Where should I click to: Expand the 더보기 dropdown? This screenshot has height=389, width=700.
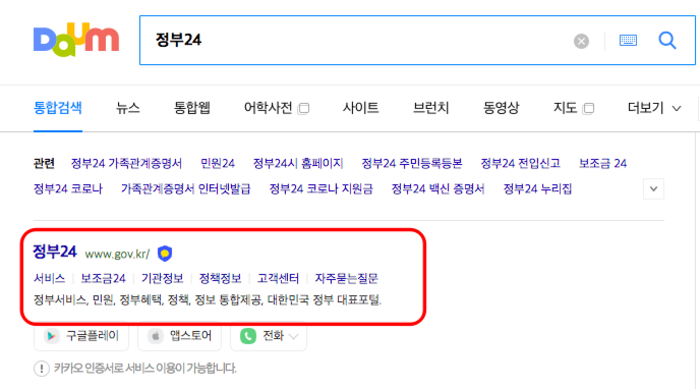pos(654,108)
